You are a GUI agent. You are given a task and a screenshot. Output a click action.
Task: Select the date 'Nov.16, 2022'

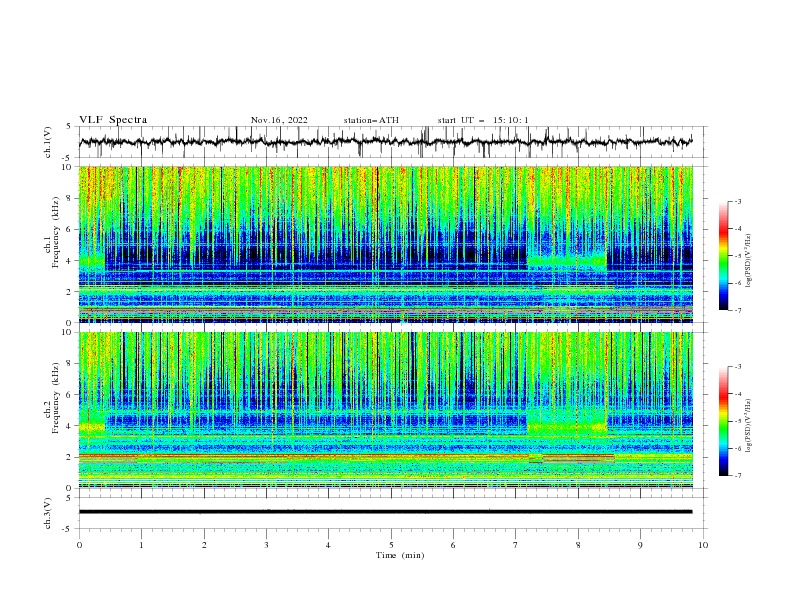[x=279, y=120]
